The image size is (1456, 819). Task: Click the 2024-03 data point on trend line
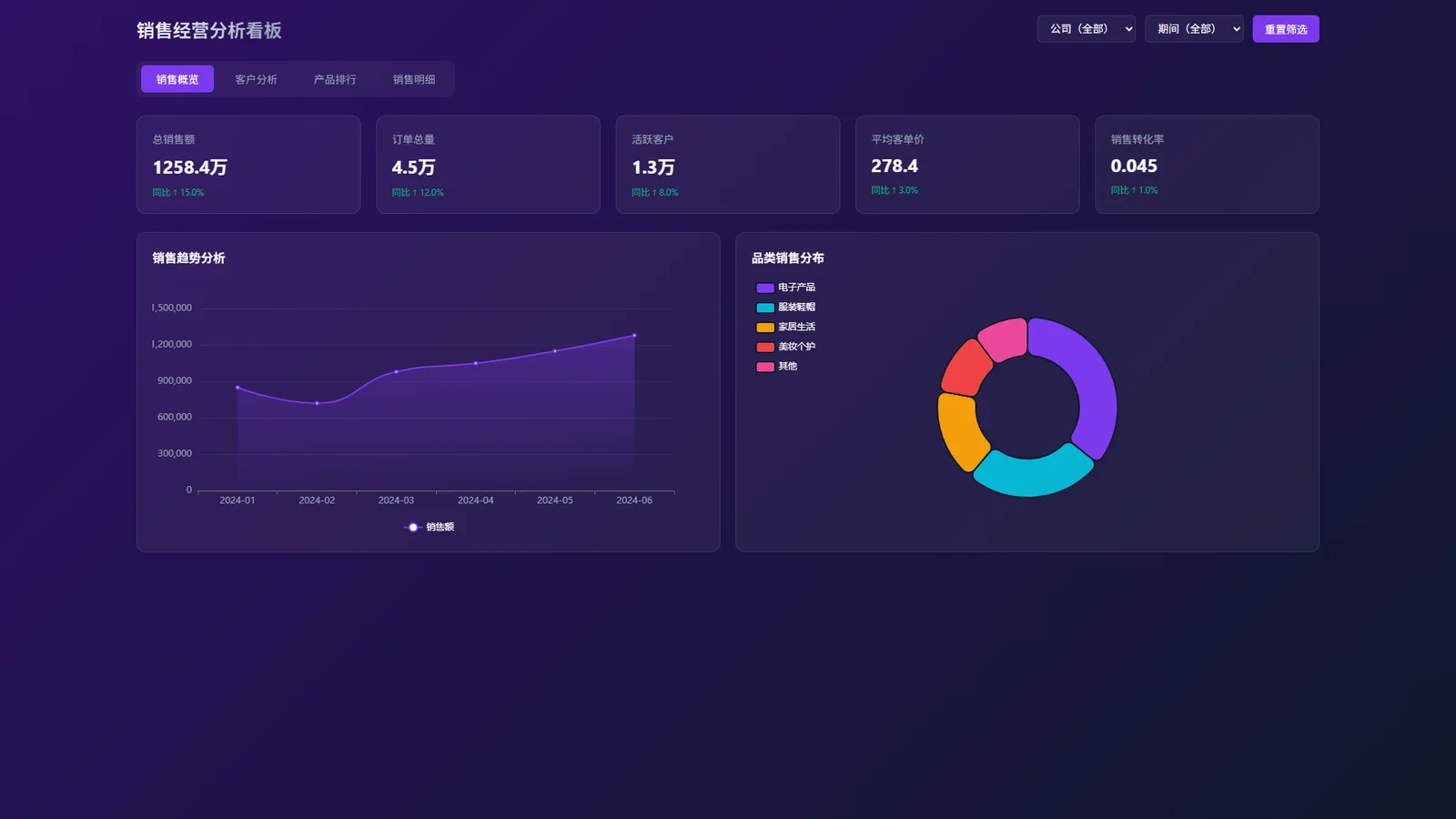pyautogui.click(x=396, y=371)
